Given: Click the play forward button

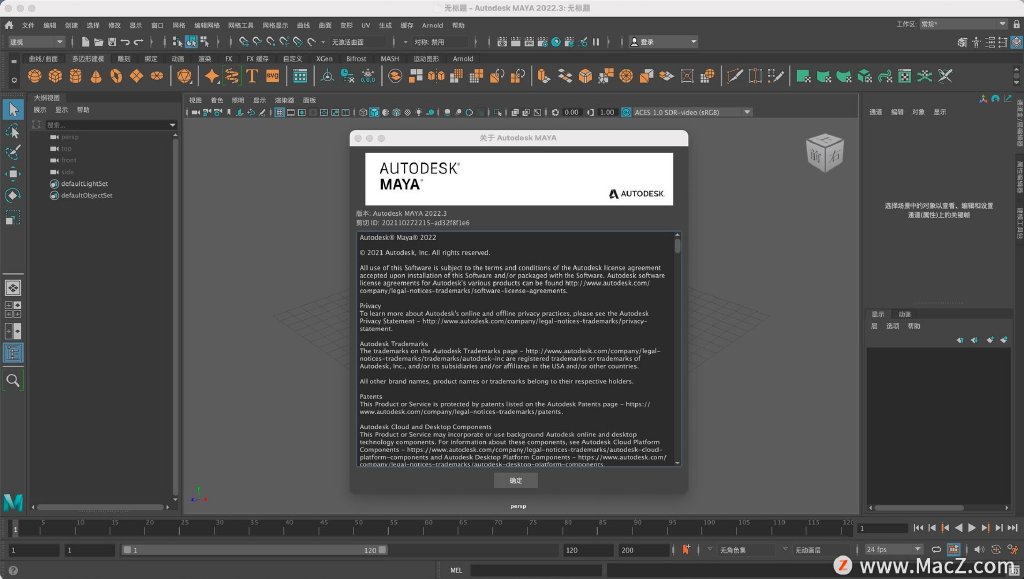Looking at the screenshot, I should 972,527.
